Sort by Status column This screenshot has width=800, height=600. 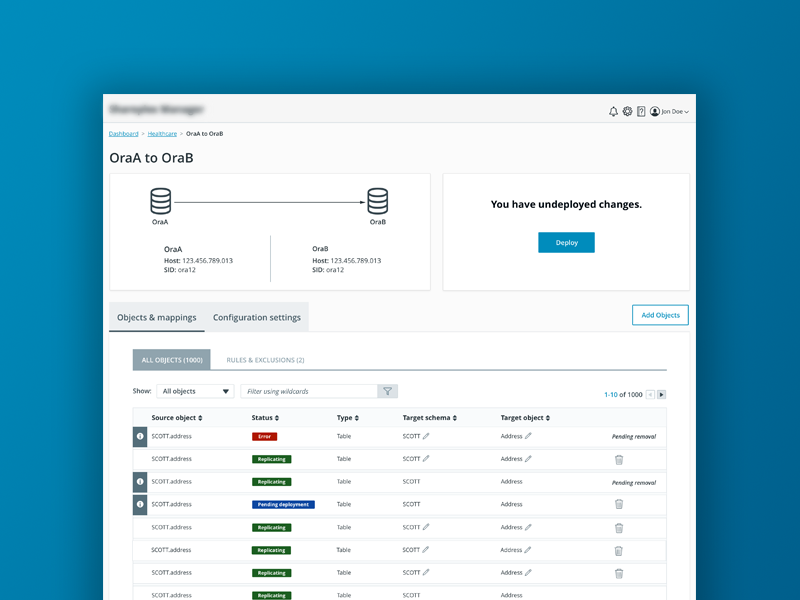pyautogui.click(x=265, y=417)
